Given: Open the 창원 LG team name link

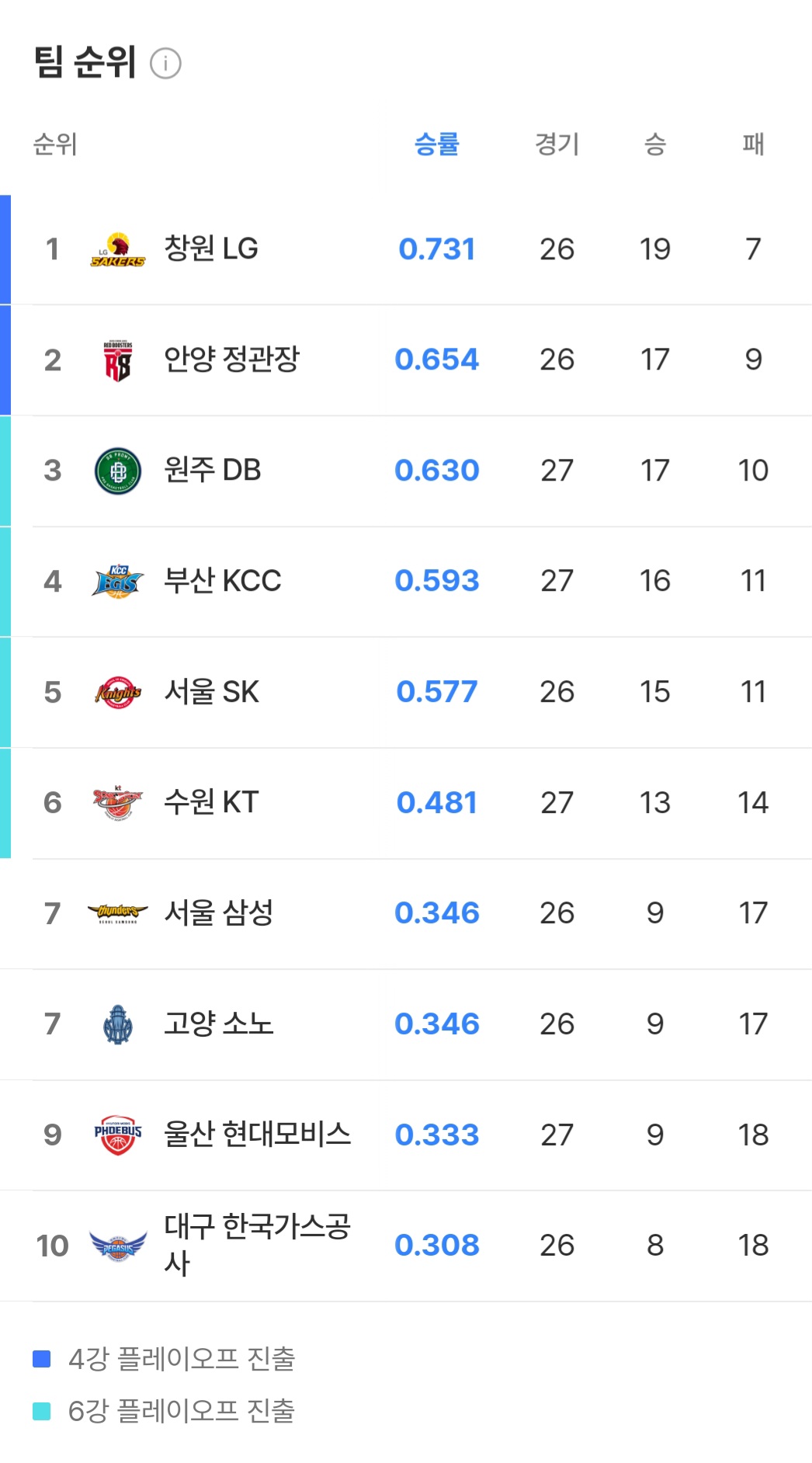Looking at the screenshot, I should pos(211,248).
